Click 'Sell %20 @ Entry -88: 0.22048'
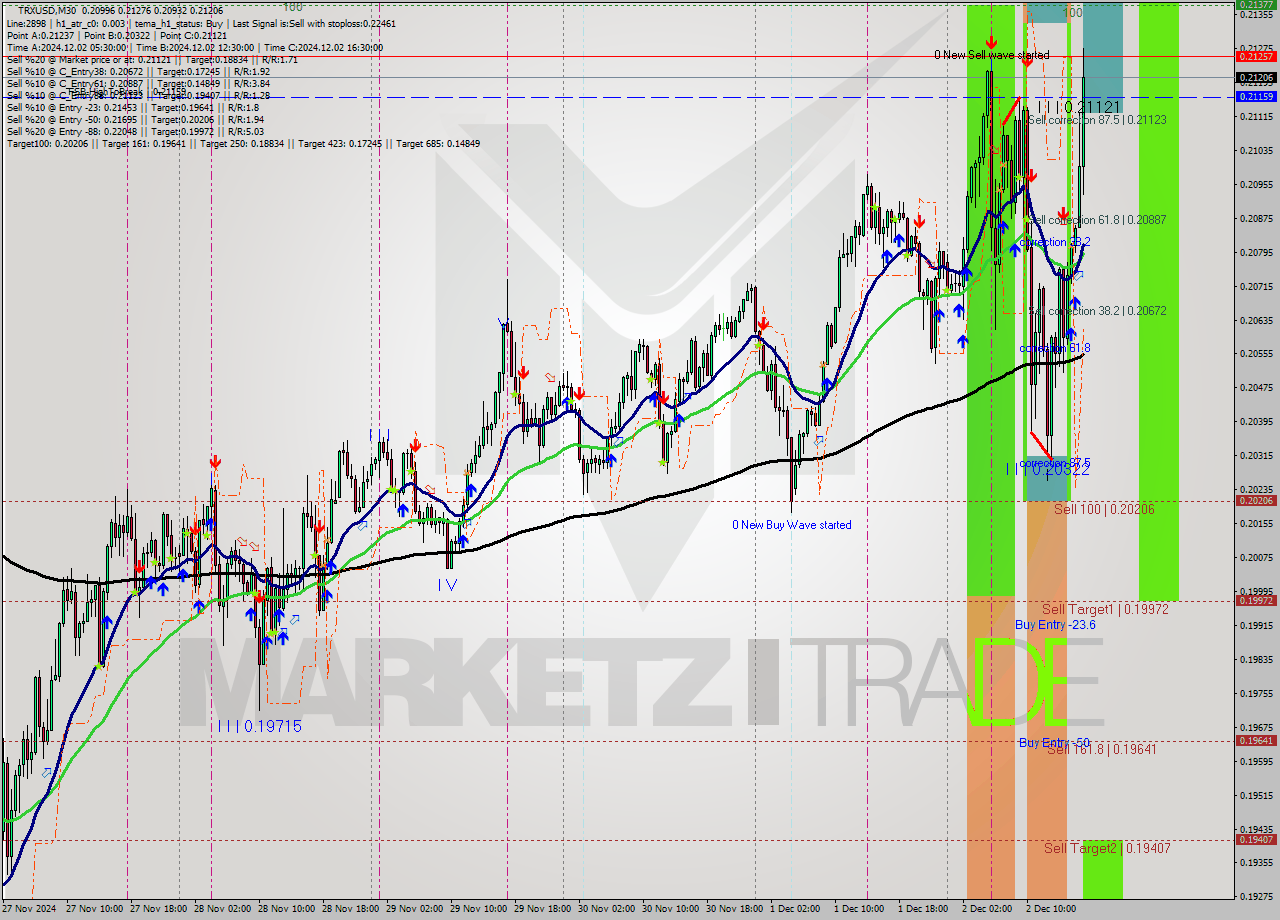Screen dimensions: 1280x920 tap(71, 132)
